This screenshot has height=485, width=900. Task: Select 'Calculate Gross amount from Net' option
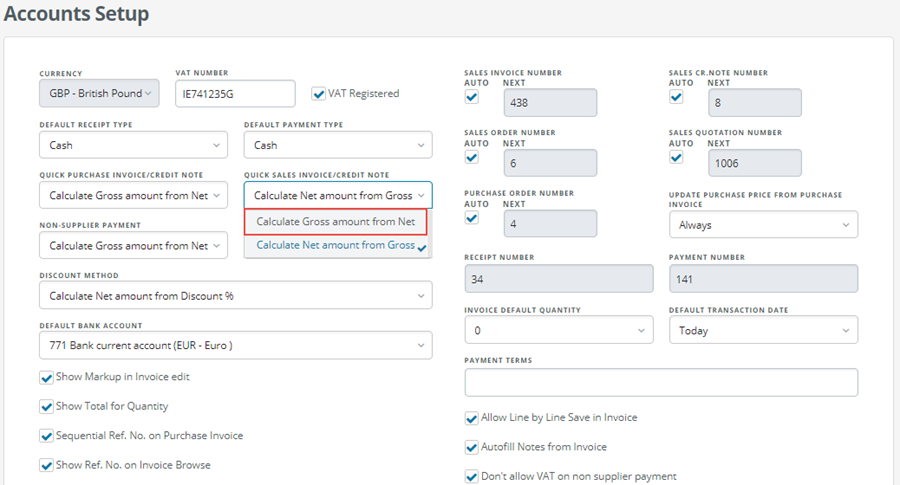336,222
